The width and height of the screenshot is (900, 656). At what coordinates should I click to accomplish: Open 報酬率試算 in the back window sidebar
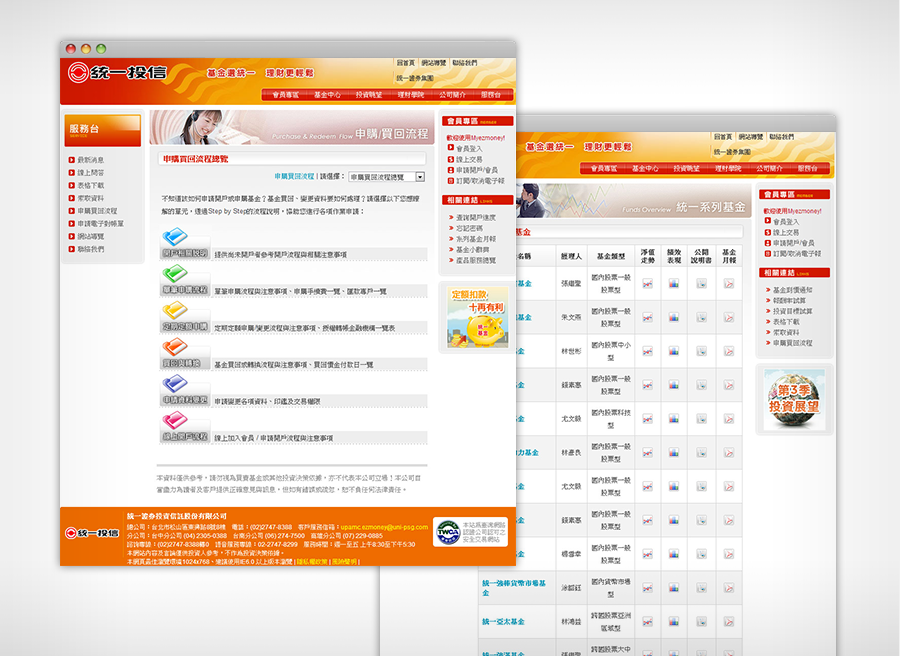point(789,300)
